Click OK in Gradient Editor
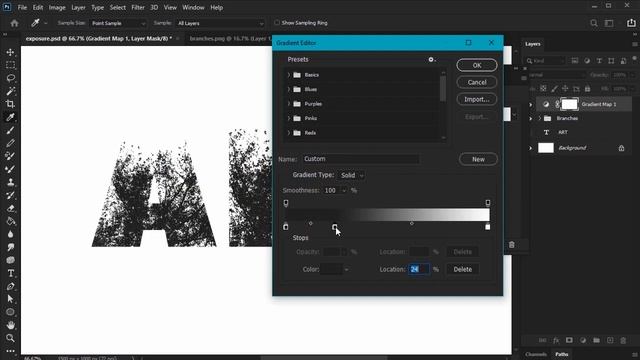The image size is (640, 360). click(477, 65)
